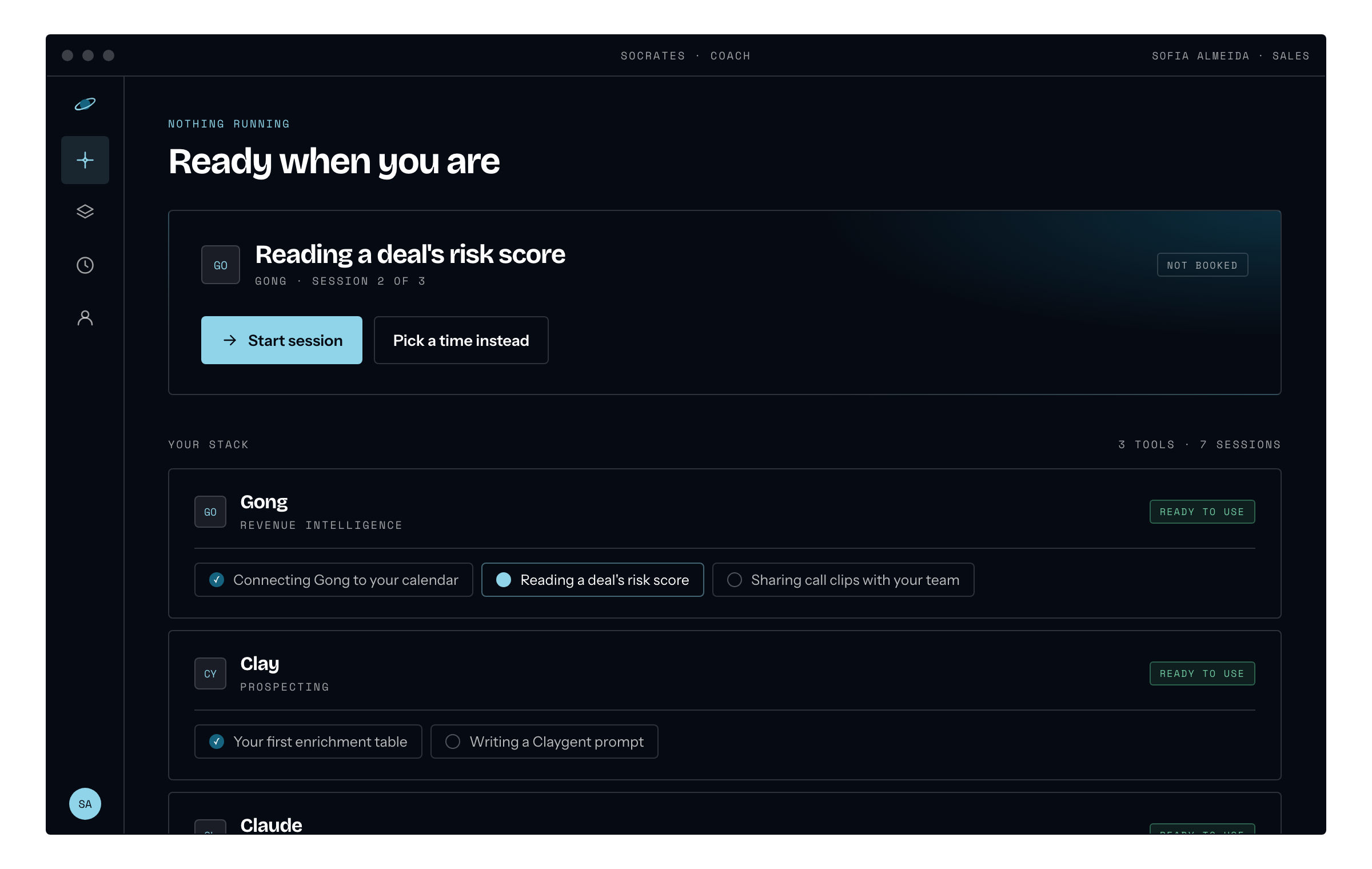
Task: Click SOFIA ALMEIDA · SALES user label
Action: tap(1231, 56)
